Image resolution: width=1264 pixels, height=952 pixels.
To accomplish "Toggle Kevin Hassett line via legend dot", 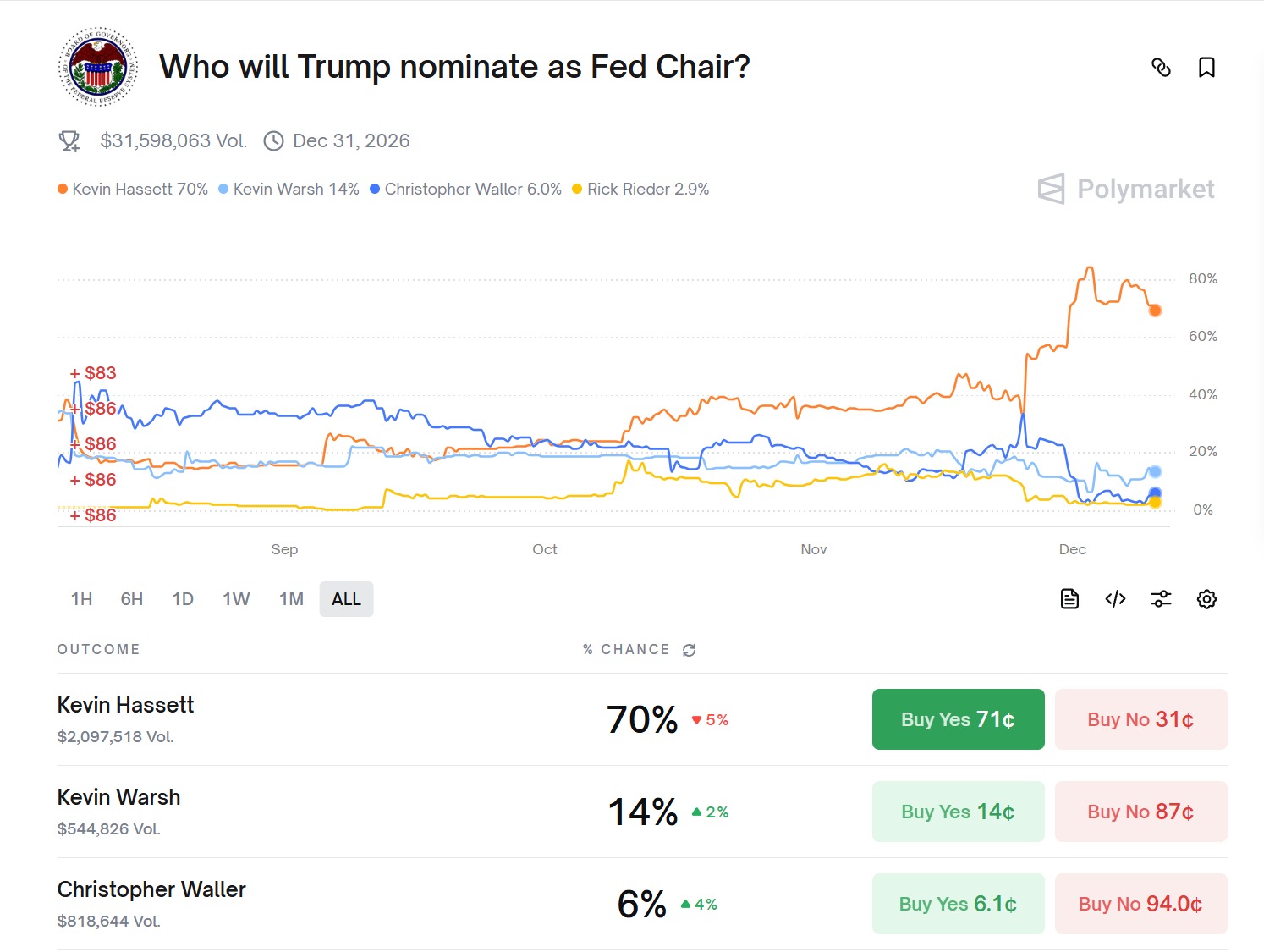I will point(62,189).
